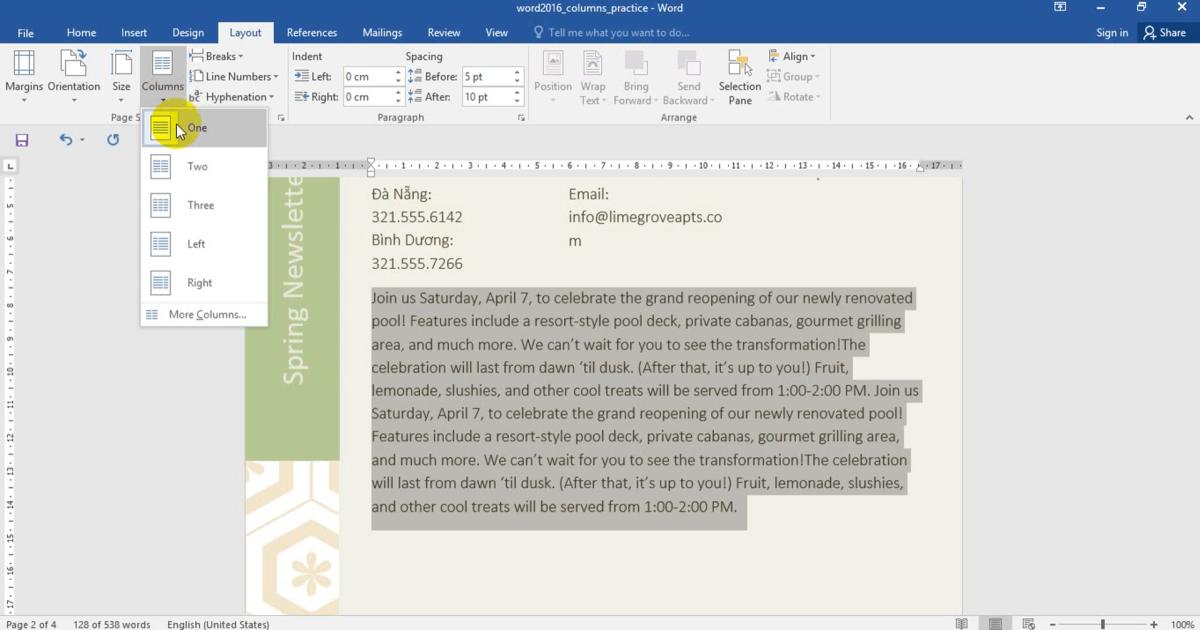Screen dimensions: 1200x630
Task: Open the File tab
Action: pyautogui.click(x=24, y=32)
